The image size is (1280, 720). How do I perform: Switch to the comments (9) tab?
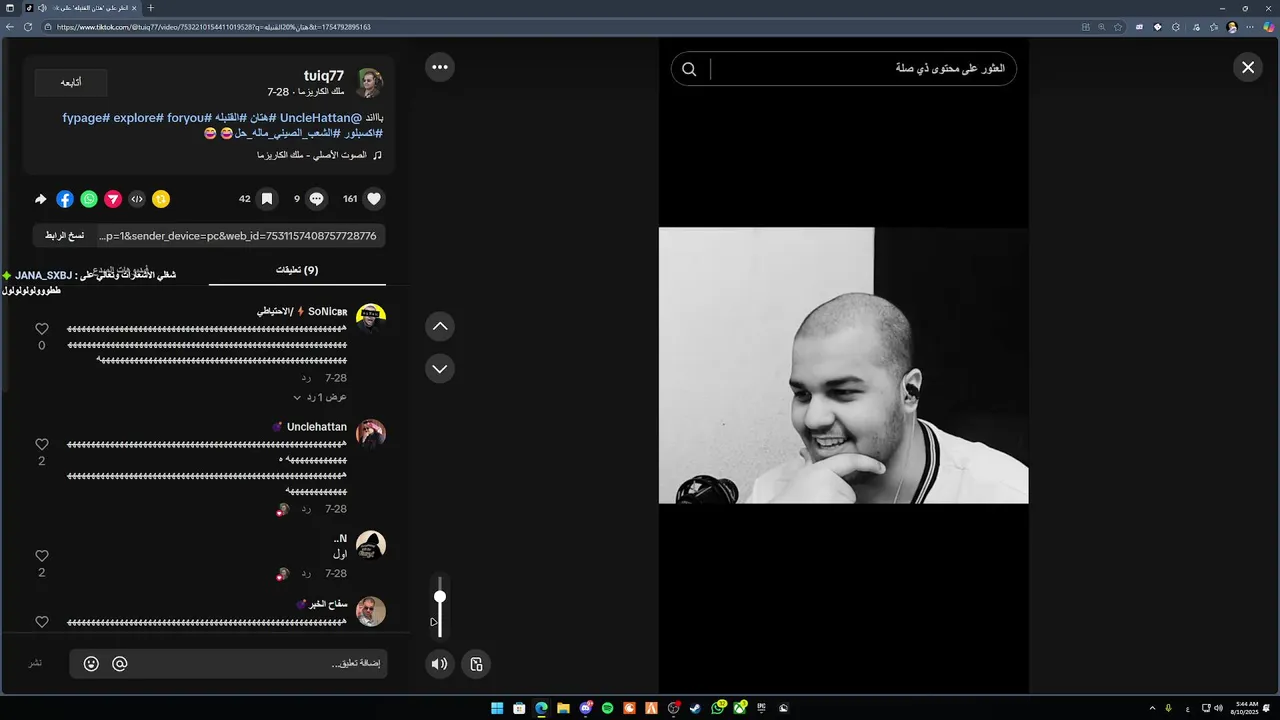[297, 270]
